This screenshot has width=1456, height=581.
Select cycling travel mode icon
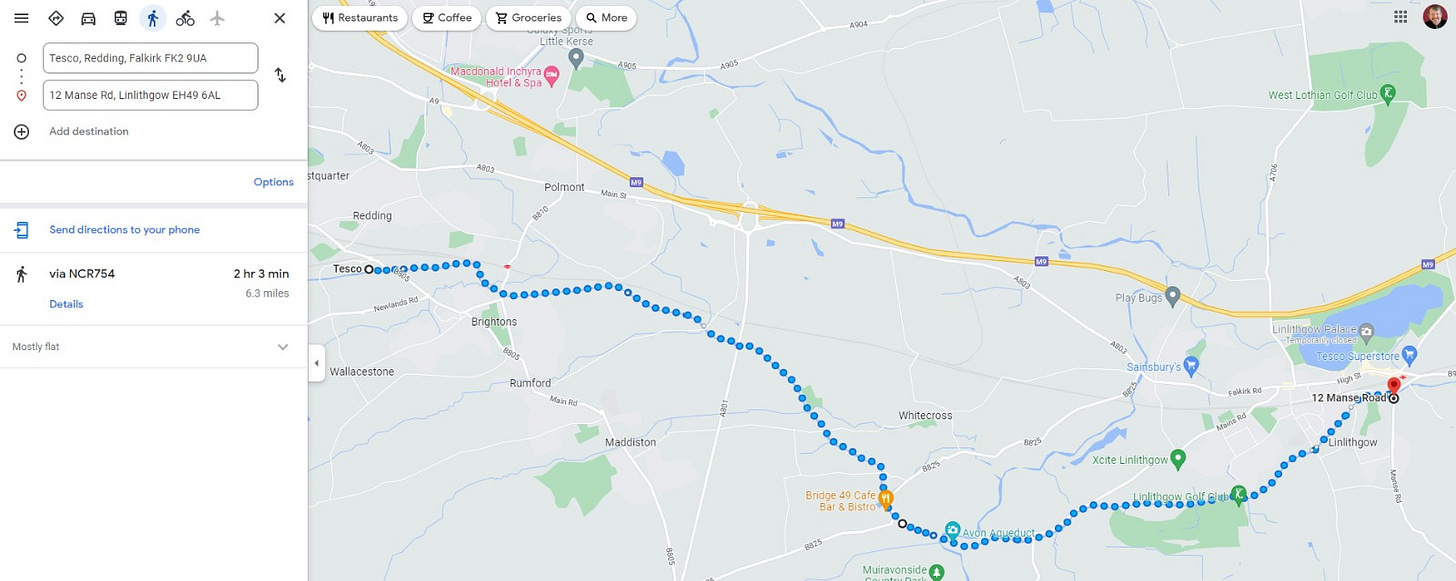pos(185,18)
